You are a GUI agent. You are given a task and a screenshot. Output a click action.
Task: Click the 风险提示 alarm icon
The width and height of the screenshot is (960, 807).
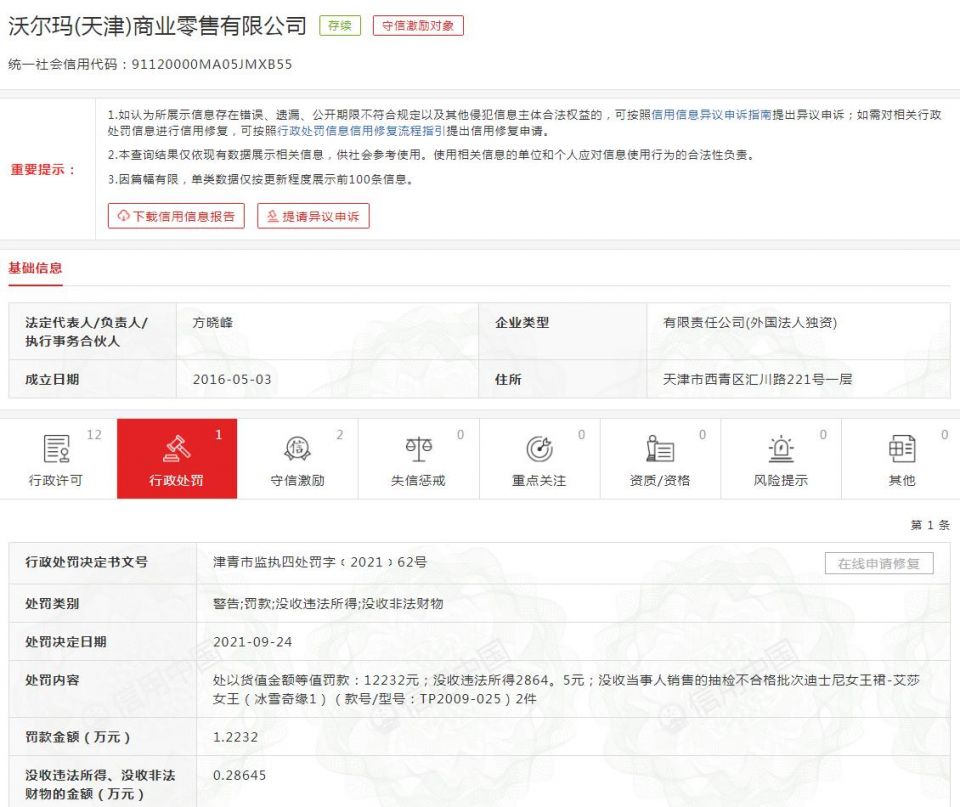781,449
